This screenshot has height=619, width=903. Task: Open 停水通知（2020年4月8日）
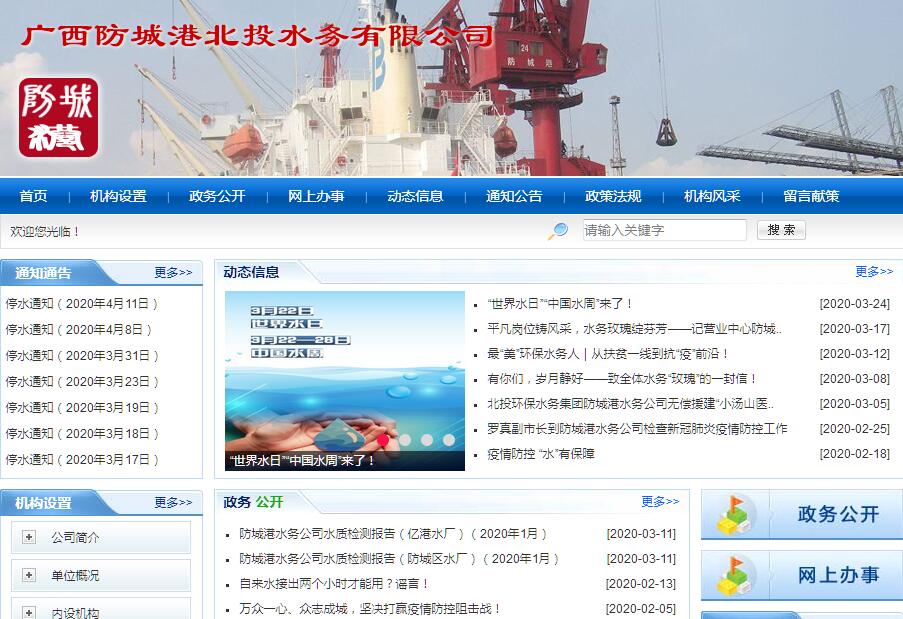click(79, 329)
